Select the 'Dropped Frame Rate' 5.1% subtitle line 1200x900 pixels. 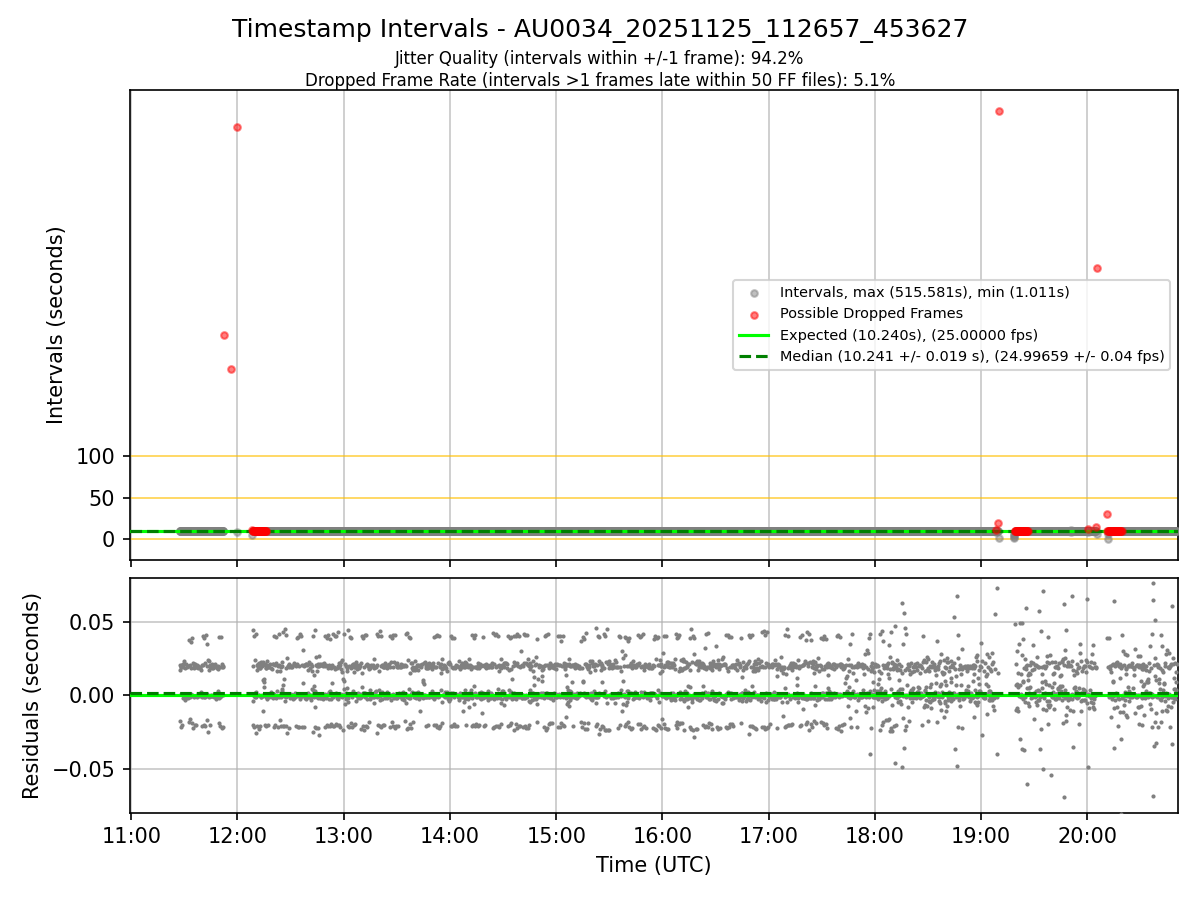tap(600, 80)
